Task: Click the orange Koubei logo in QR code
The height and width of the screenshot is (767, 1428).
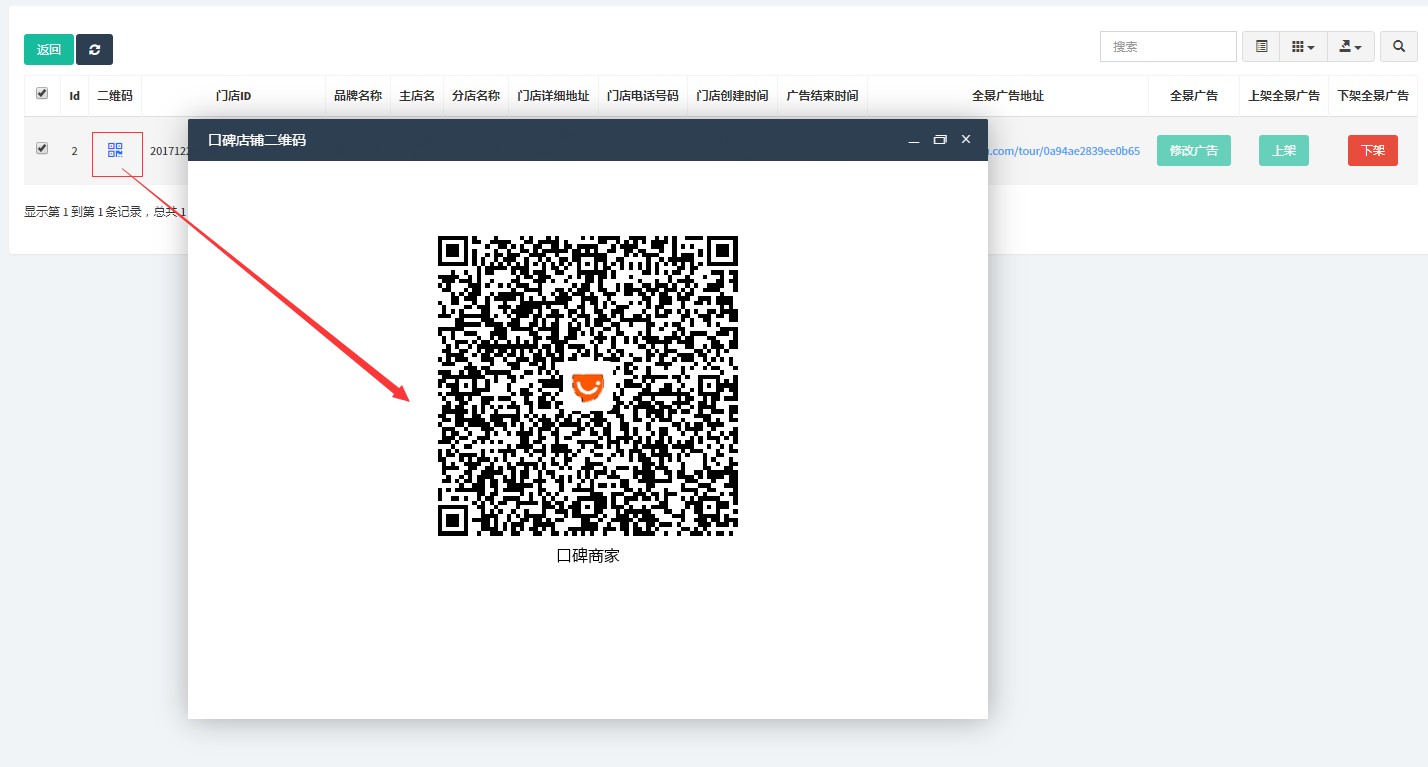Action: (x=588, y=386)
